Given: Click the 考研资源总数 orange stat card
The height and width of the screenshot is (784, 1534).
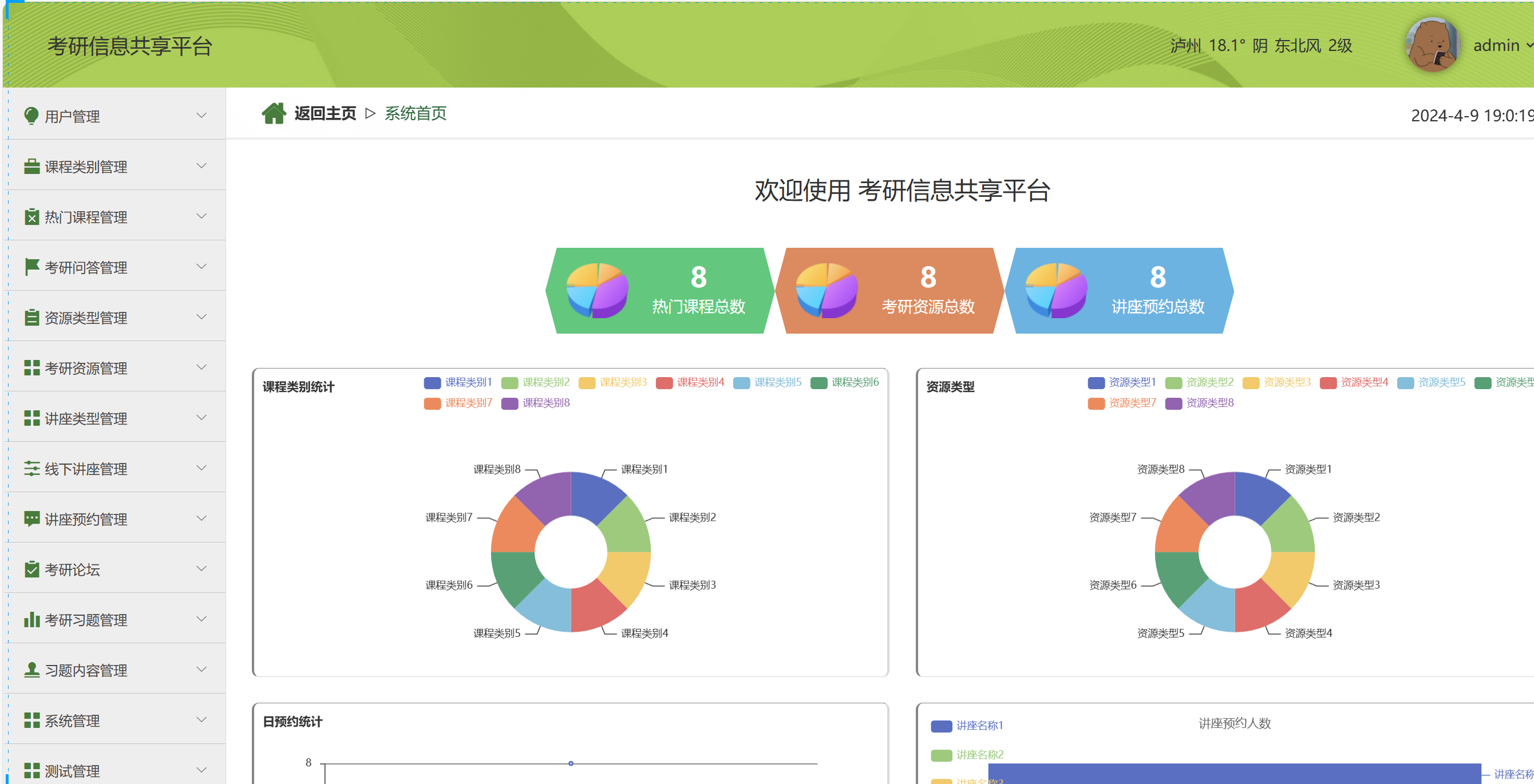Looking at the screenshot, I should point(889,291).
